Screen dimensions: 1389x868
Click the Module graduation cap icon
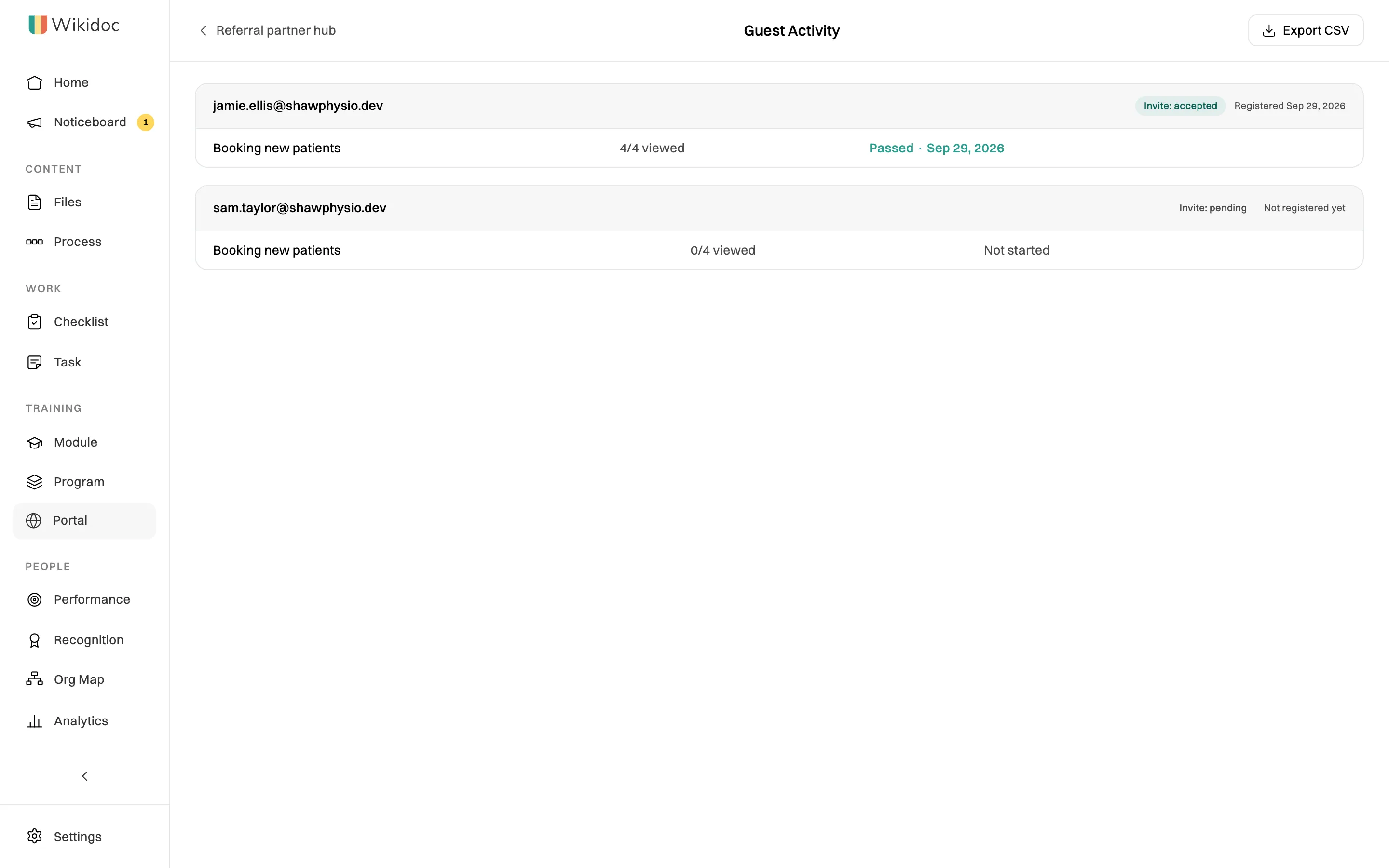34,443
